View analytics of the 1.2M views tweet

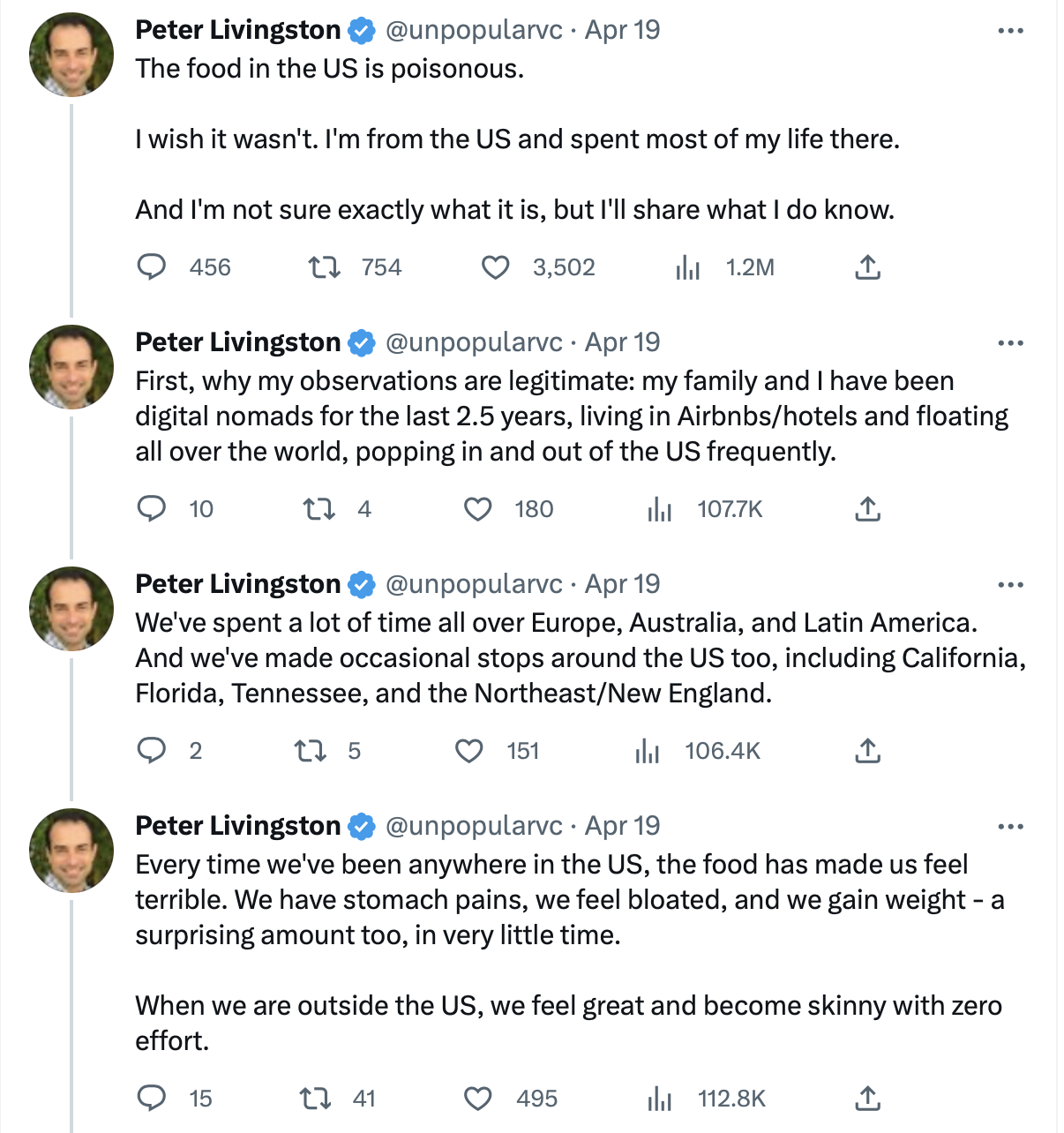pos(687,266)
